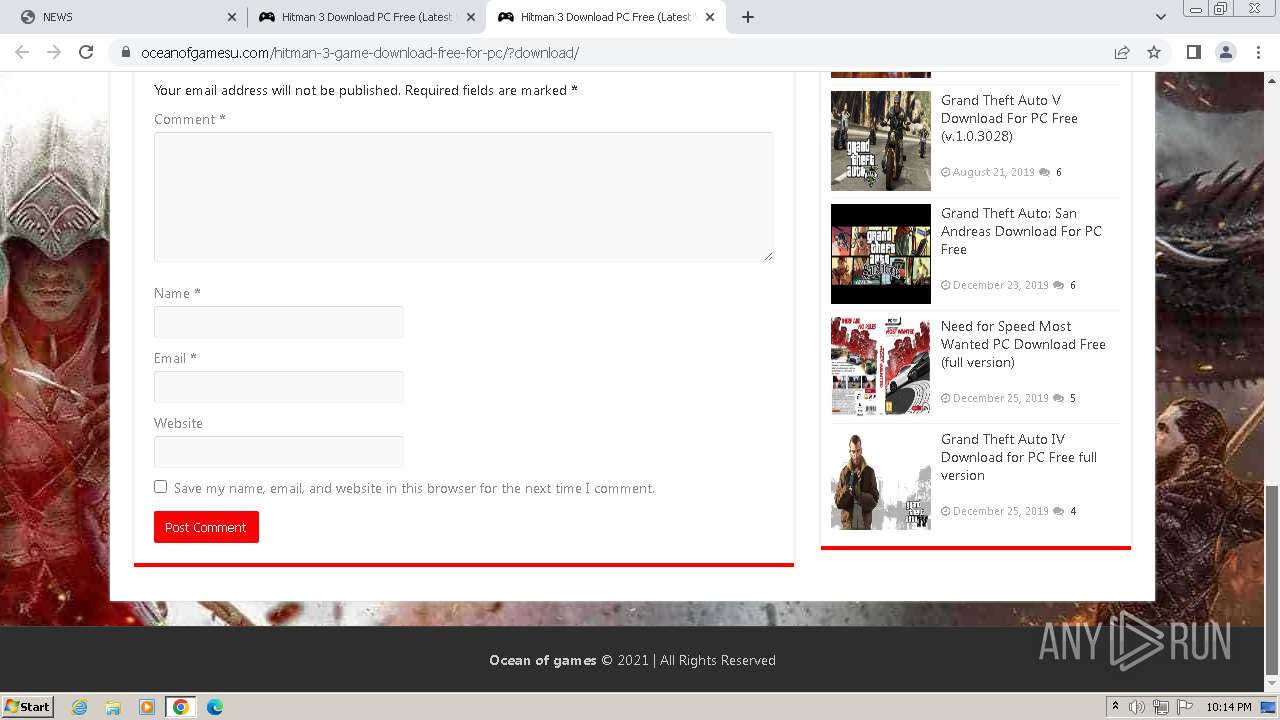Screen dimensions: 1280x720
Task: Focus the Name input field
Action: (279, 322)
